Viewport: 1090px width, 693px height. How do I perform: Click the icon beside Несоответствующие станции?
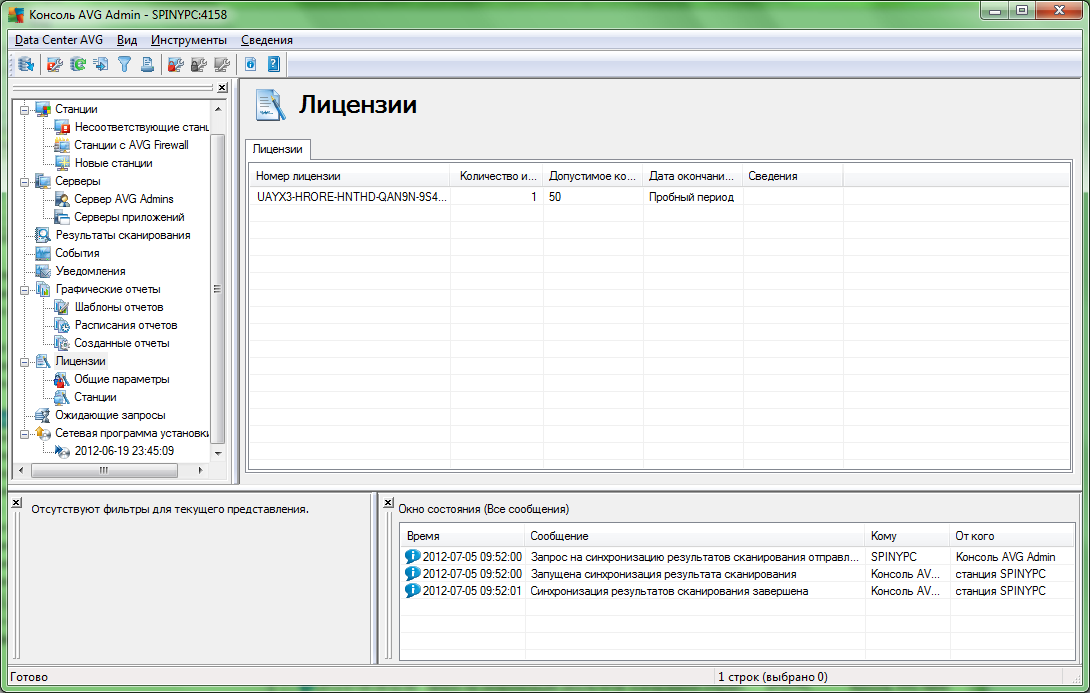pos(63,127)
